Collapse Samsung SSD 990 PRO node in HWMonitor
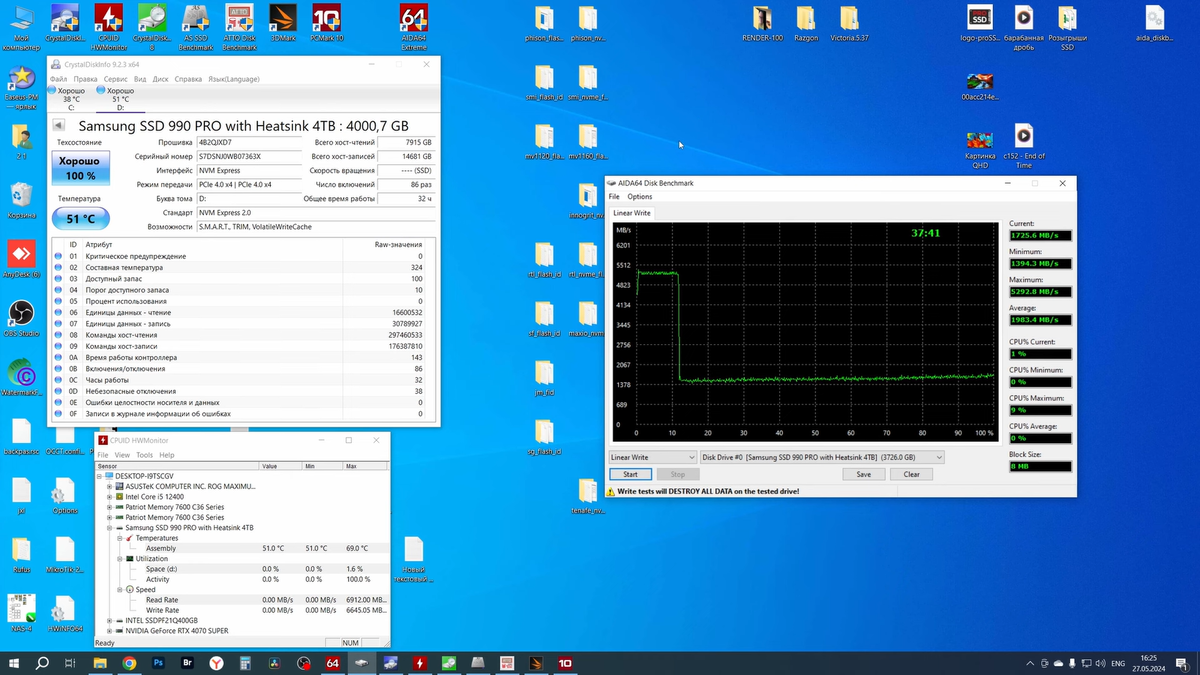The image size is (1200, 675). coord(109,527)
